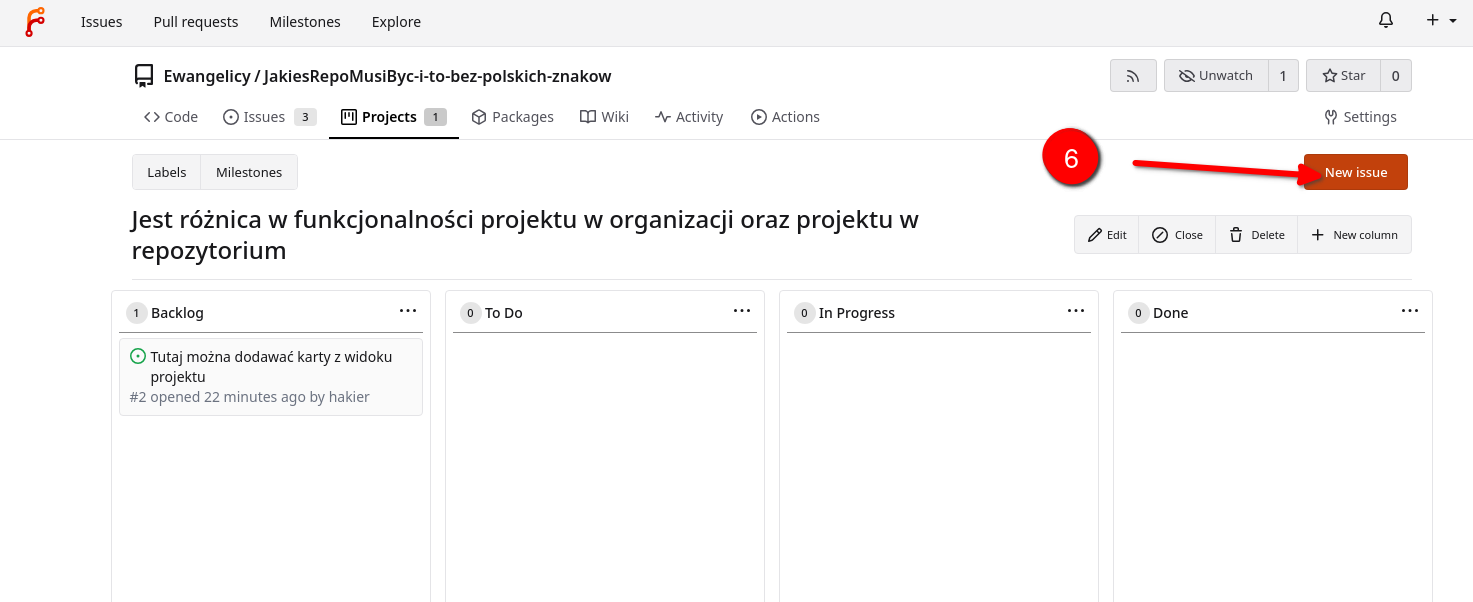The image size is (1473, 602).
Task: Add a New column to the board
Action: click(1355, 235)
